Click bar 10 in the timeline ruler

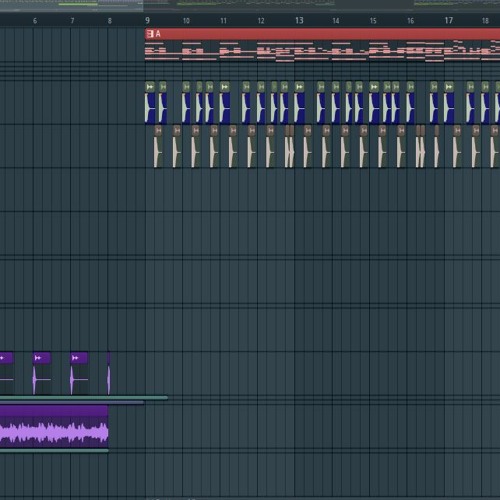[186, 21]
